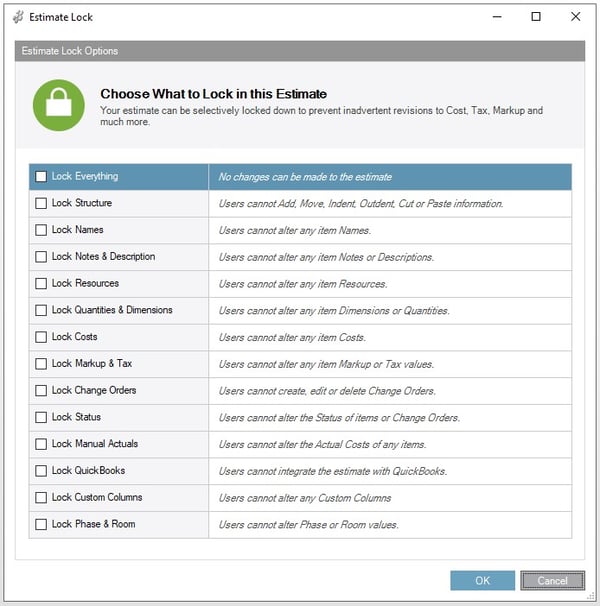Toggle Lock Custom Columns checkbox
Screen dimensions: 600x606
tap(41, 497)
